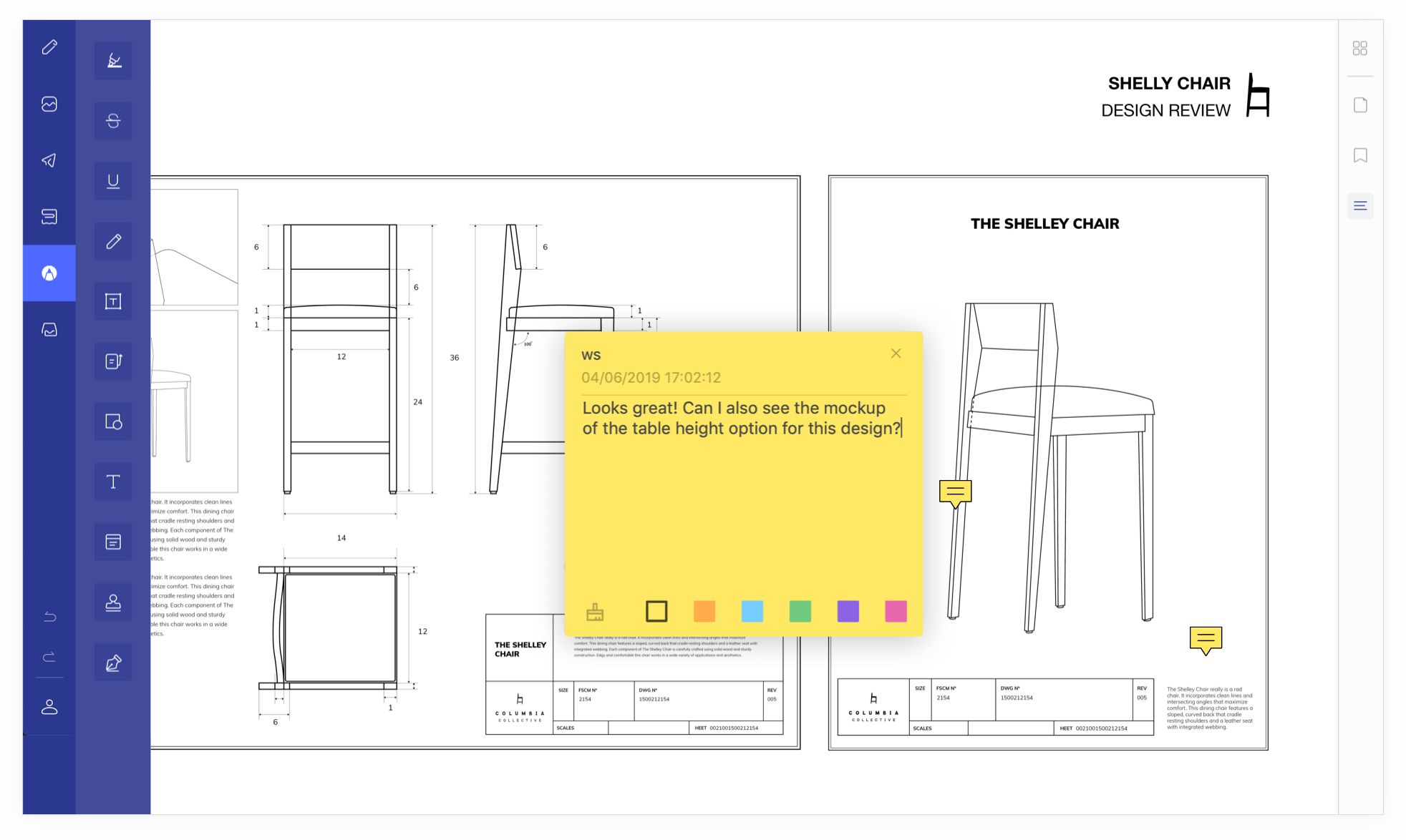Switch to the page thumbnail grid view
The width and height of the screenshot is (1406, 840).
1359,47
